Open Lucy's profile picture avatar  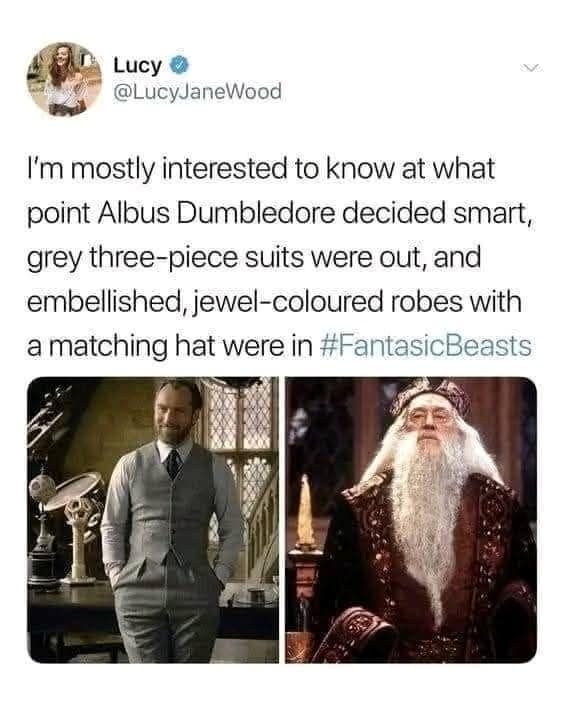pyautogui.click(x=64, y=79)
